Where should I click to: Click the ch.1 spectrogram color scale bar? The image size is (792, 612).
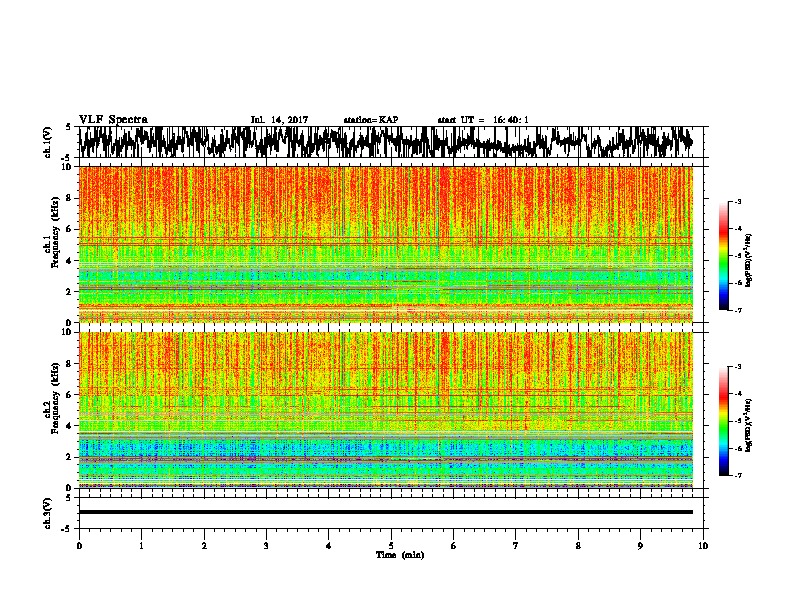(x=724, y=256)
